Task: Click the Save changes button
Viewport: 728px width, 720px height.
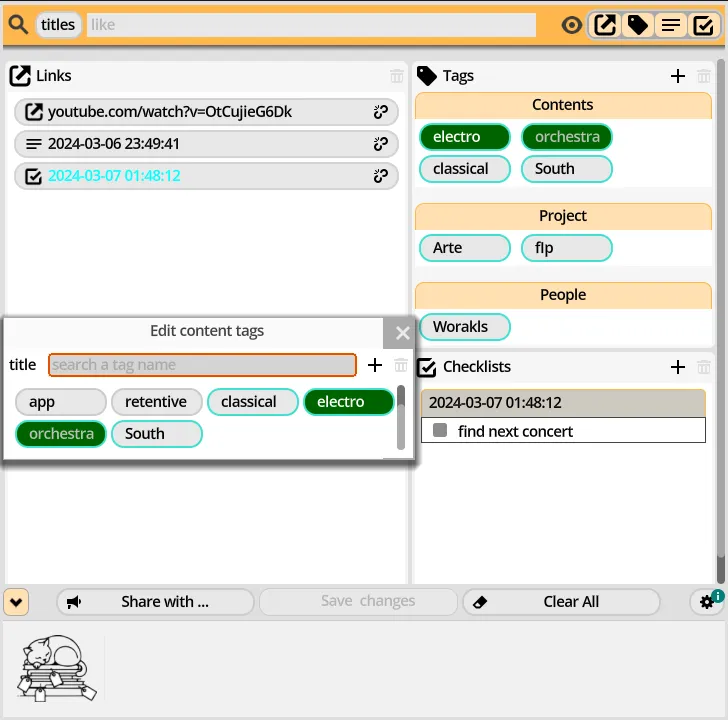Action: [x=358, y=602]
